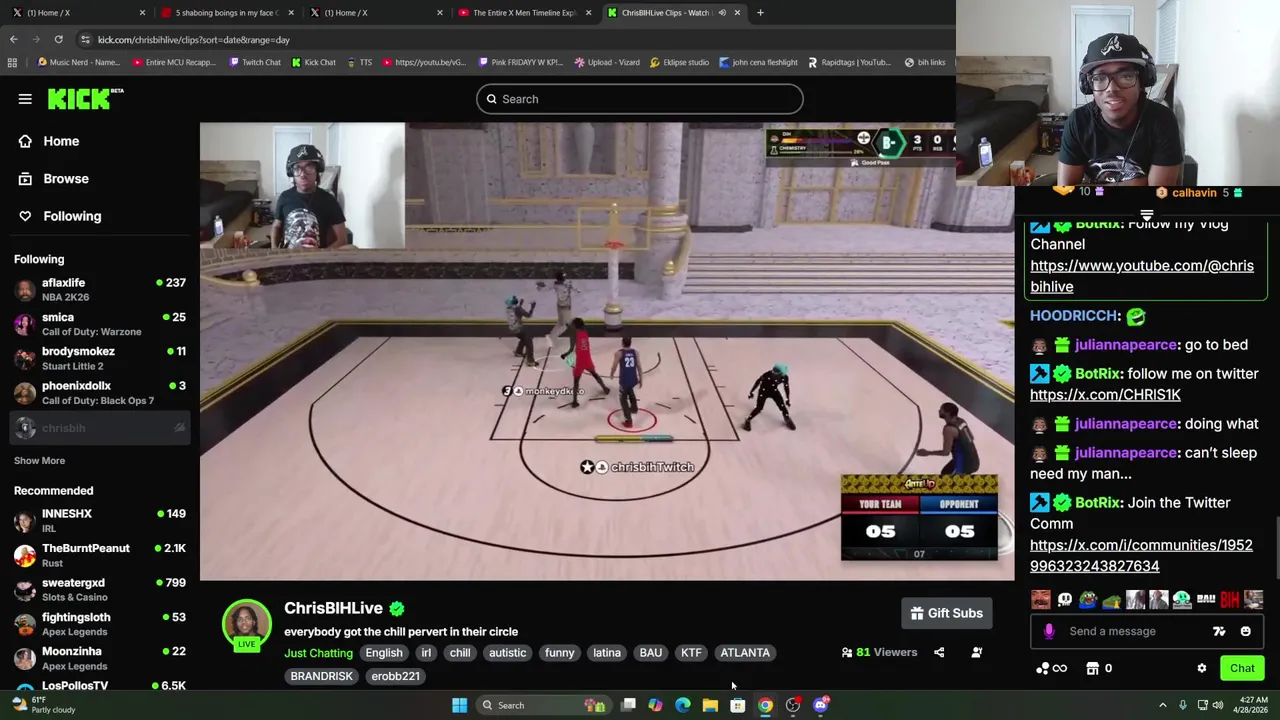Open Discord from the taskbar
Screen dimensions: 1280x720
click(821, 705)
